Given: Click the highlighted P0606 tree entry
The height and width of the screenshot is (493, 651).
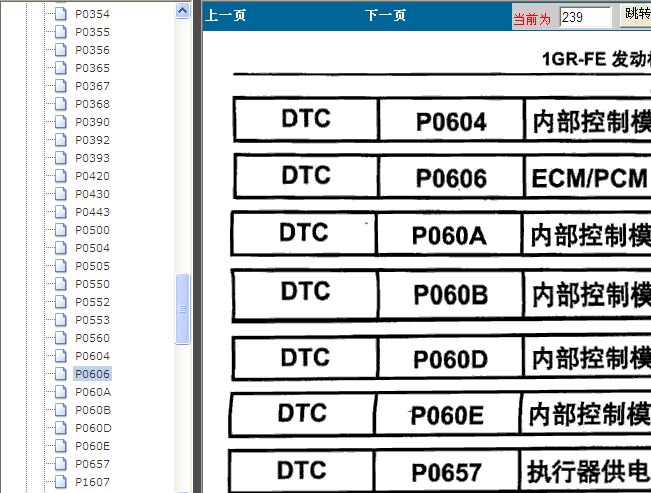Looking at the screenshot, I should click(x=92, y=374).
